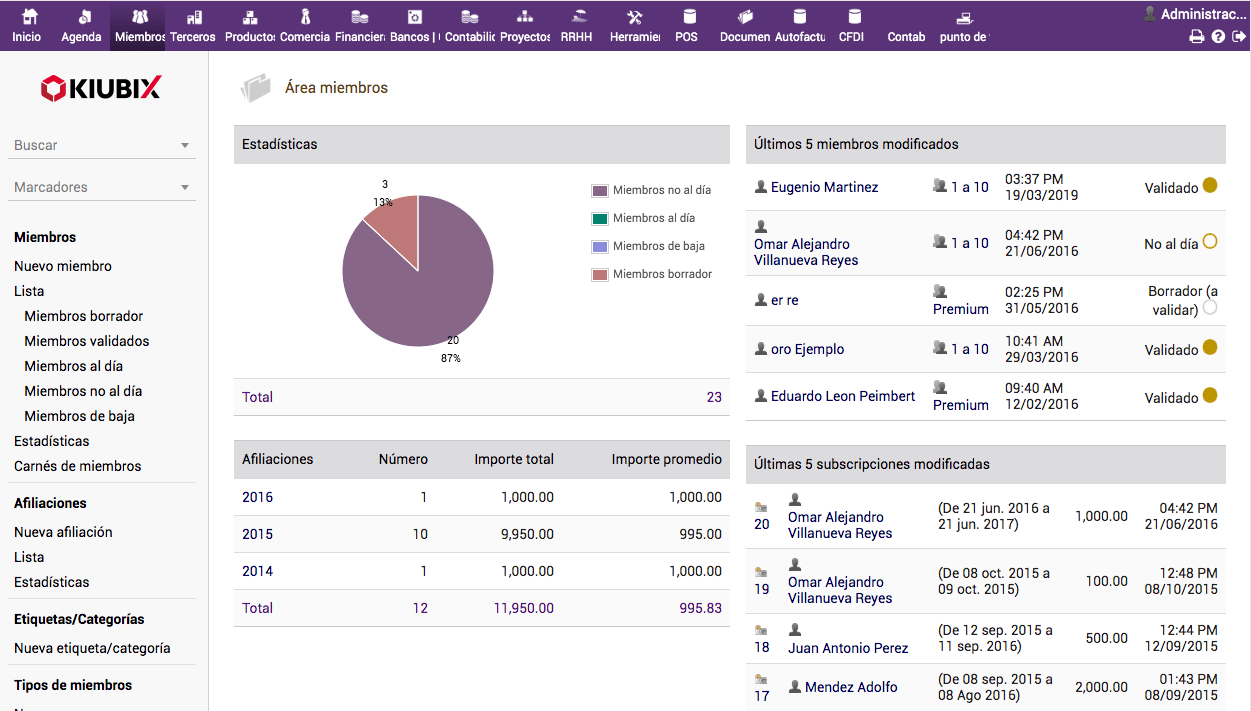This screenshot has width=1251, height=711.
Task: Click Eugenio Martinez's Validado status indicator
Action: [1210, 185]
